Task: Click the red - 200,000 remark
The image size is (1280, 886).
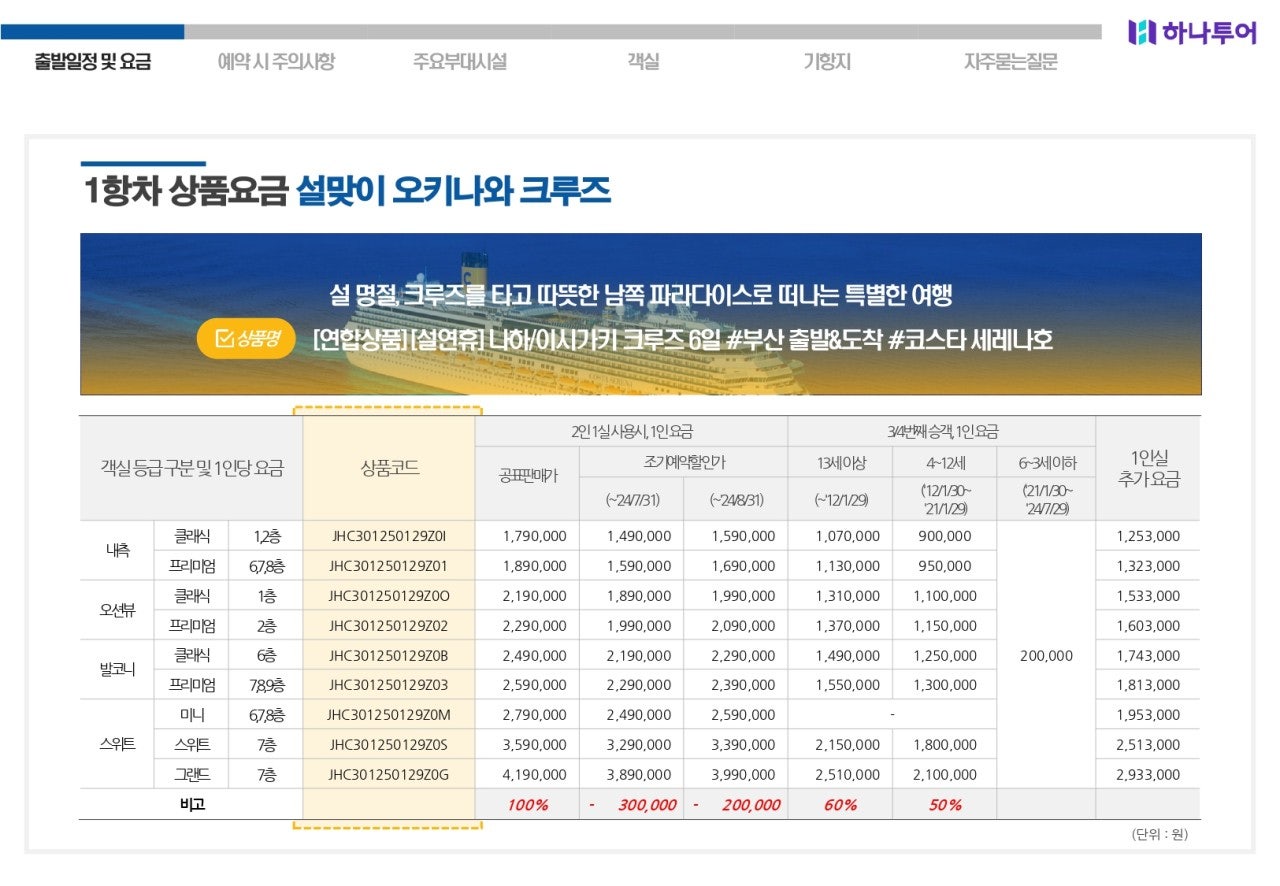Action: 736,805
